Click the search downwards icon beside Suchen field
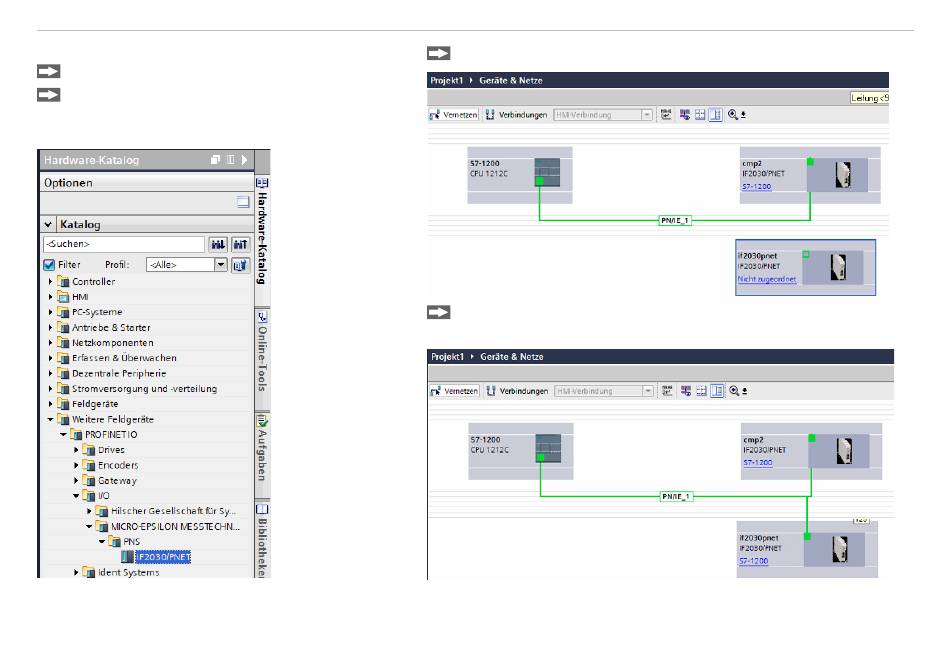The width and height of the screenshot is (950, 665). [218, 244]
